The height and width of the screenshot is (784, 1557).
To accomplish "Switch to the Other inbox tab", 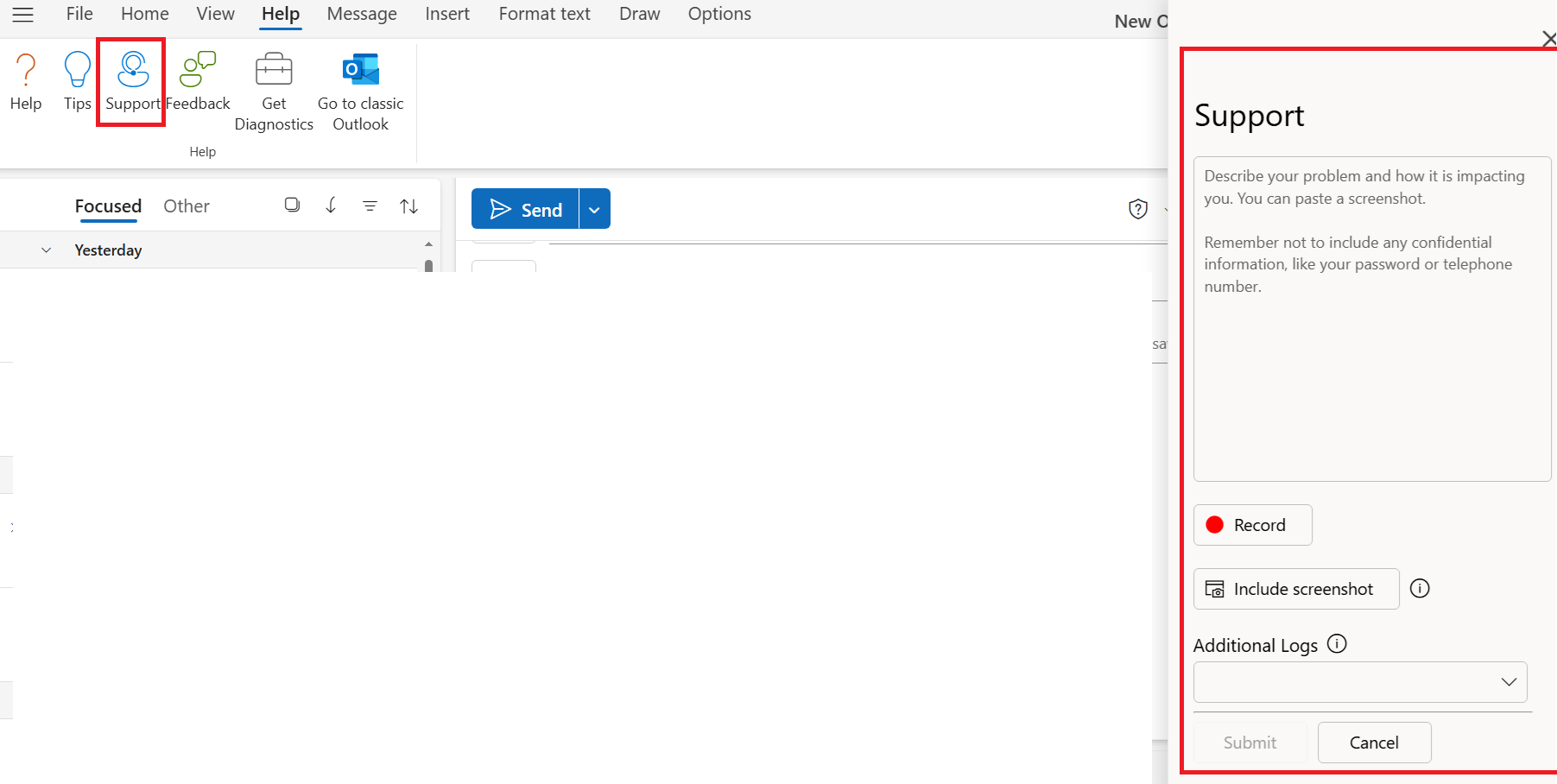I will [187, 206].
